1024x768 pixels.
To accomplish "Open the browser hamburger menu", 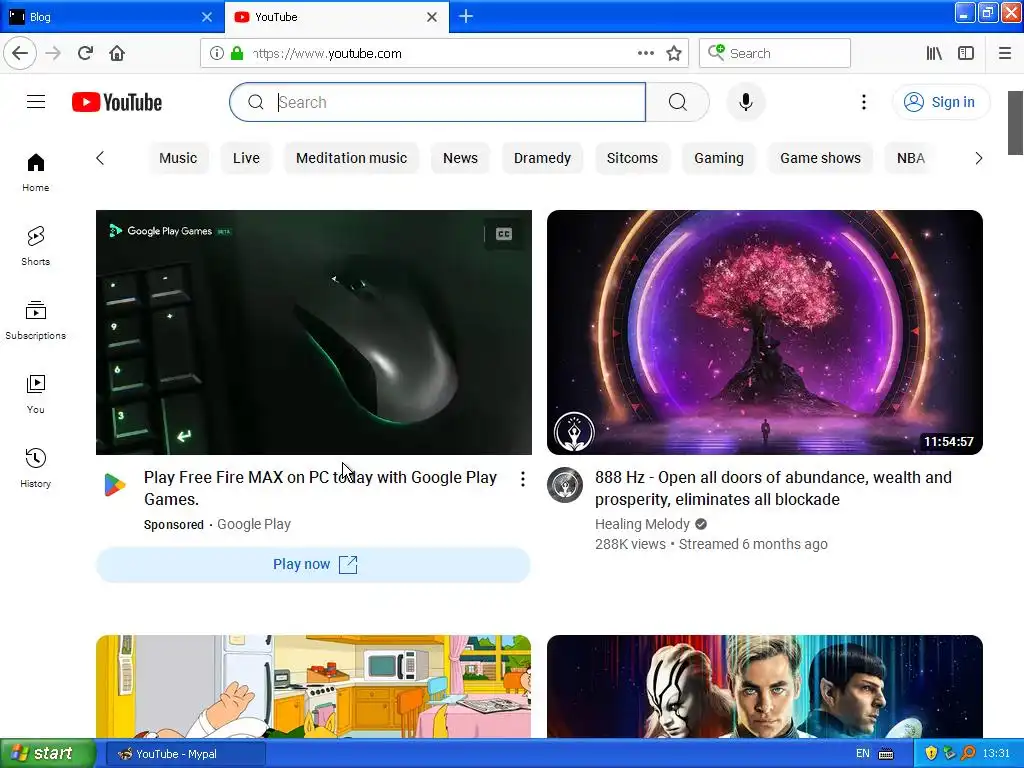I will [x=1005, y=54].
